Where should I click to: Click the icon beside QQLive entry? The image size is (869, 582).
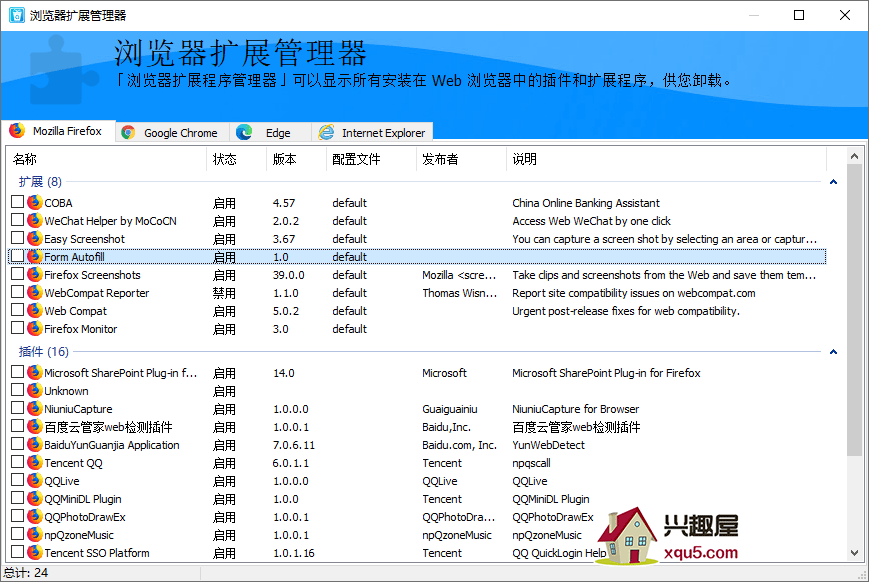(34, 481)
